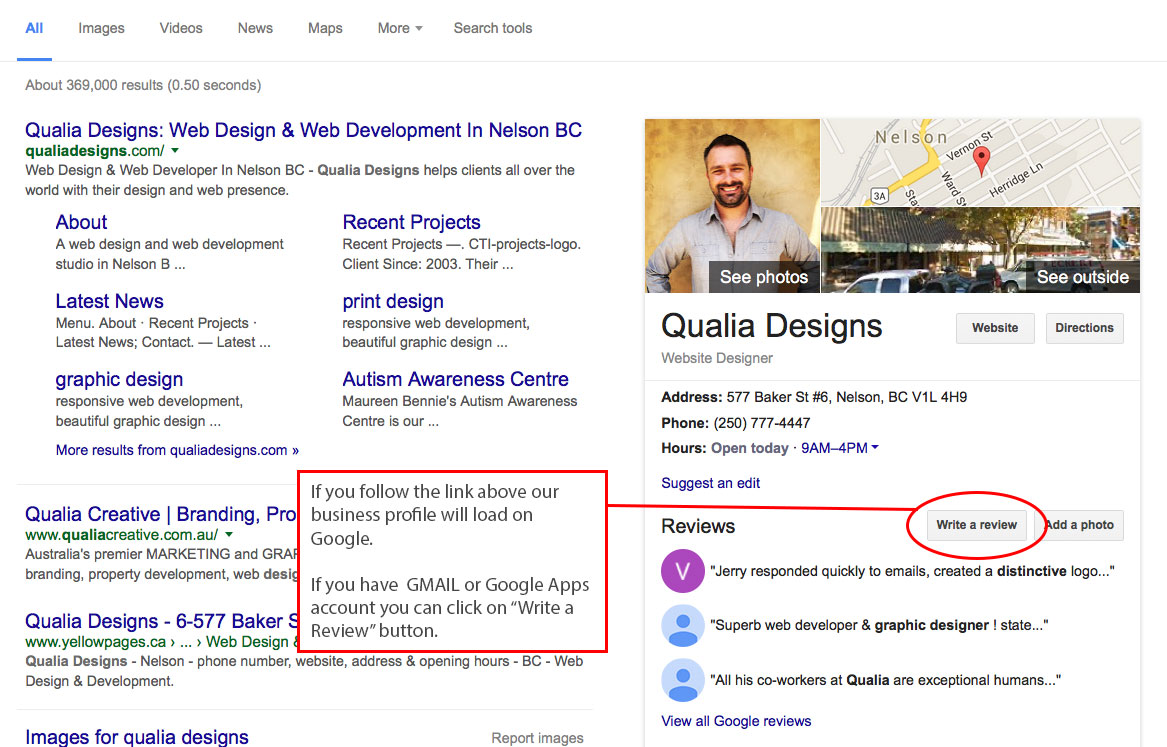Screen dimensions: 1167x747
Task: Click the phone number (250) 777-4447
Action: tap(761, 423)
